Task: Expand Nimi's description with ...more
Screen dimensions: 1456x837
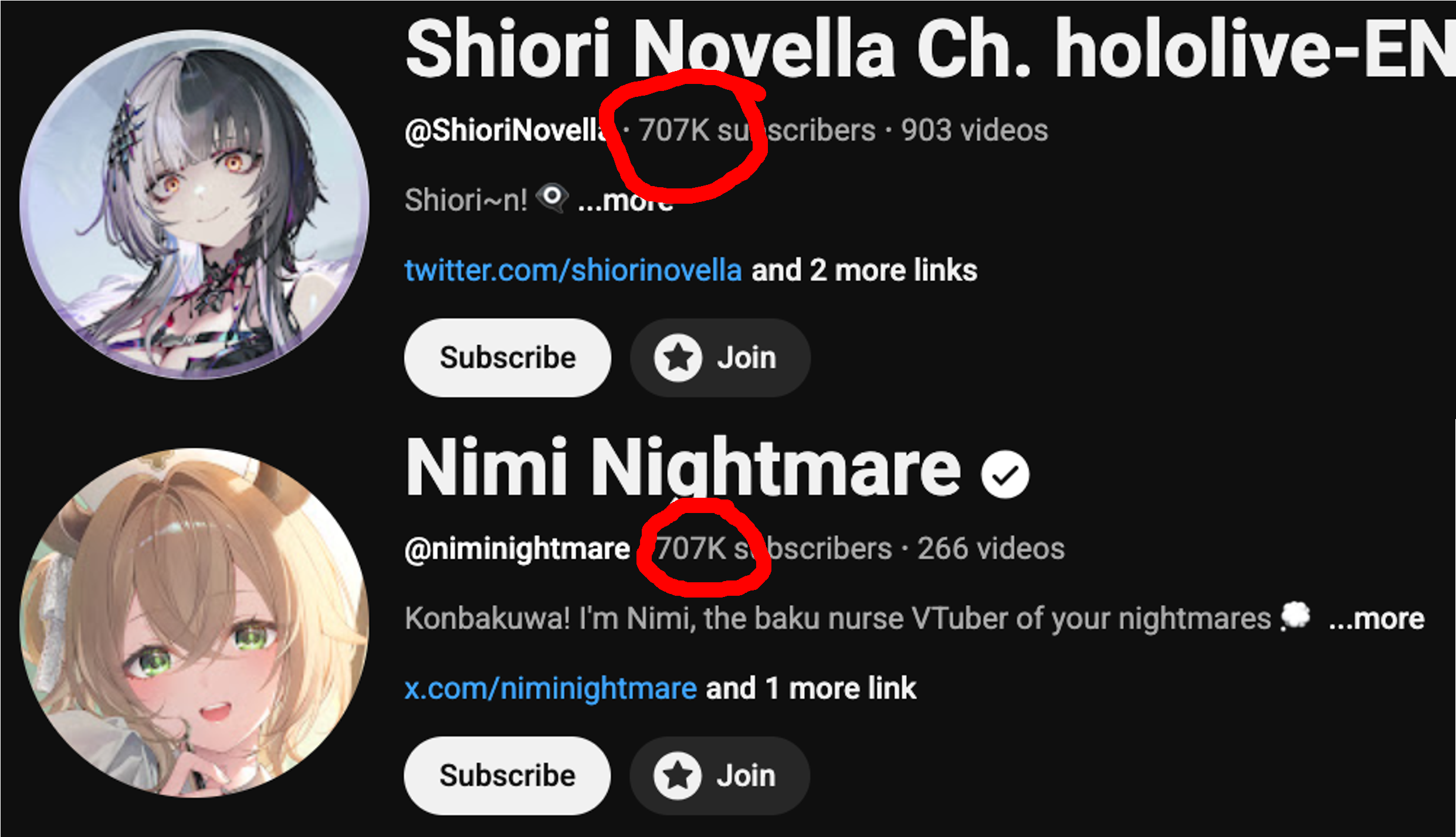Action: [1376, 619]
